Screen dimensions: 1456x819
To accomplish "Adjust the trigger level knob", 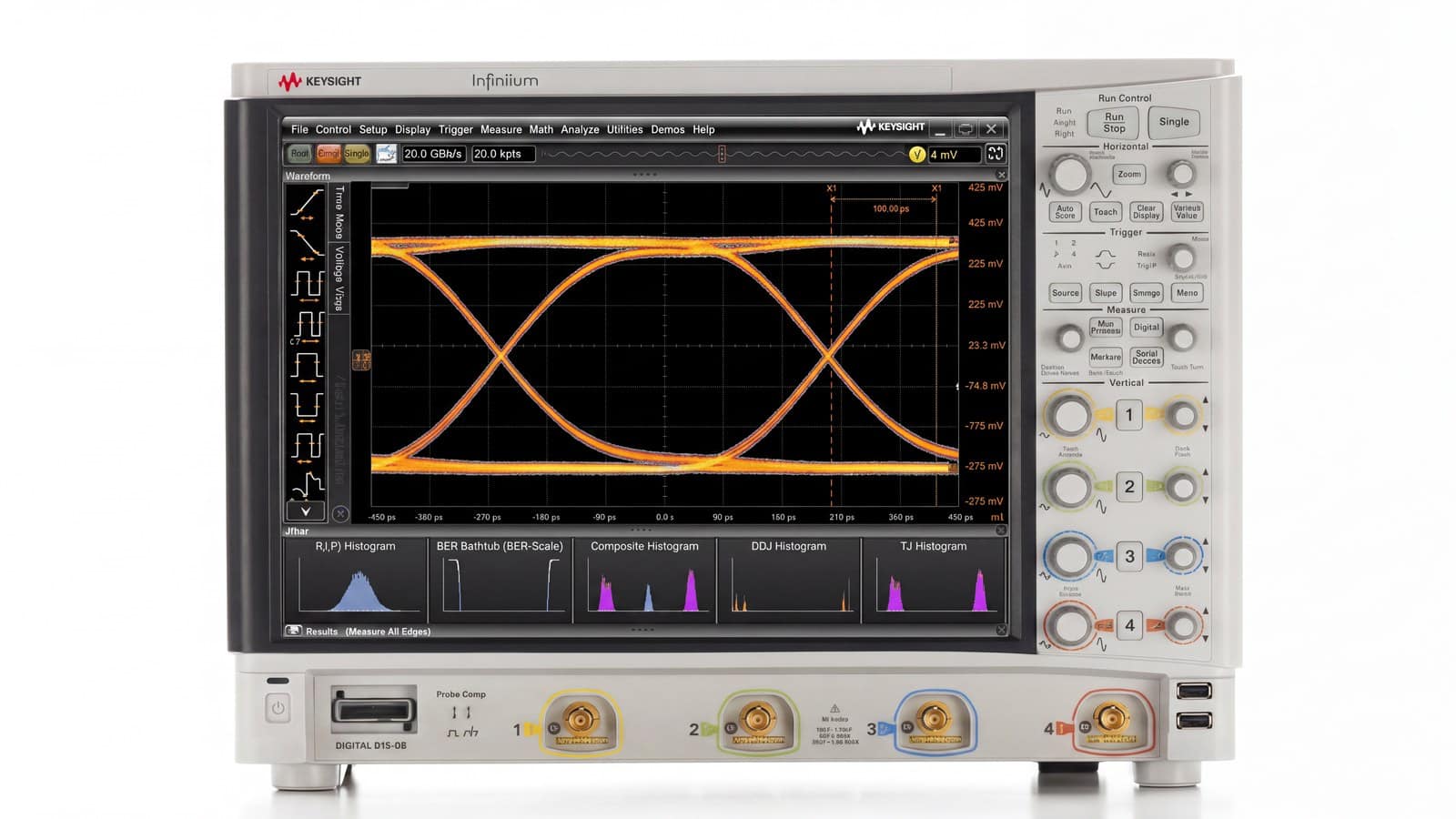I will 1181,257.
